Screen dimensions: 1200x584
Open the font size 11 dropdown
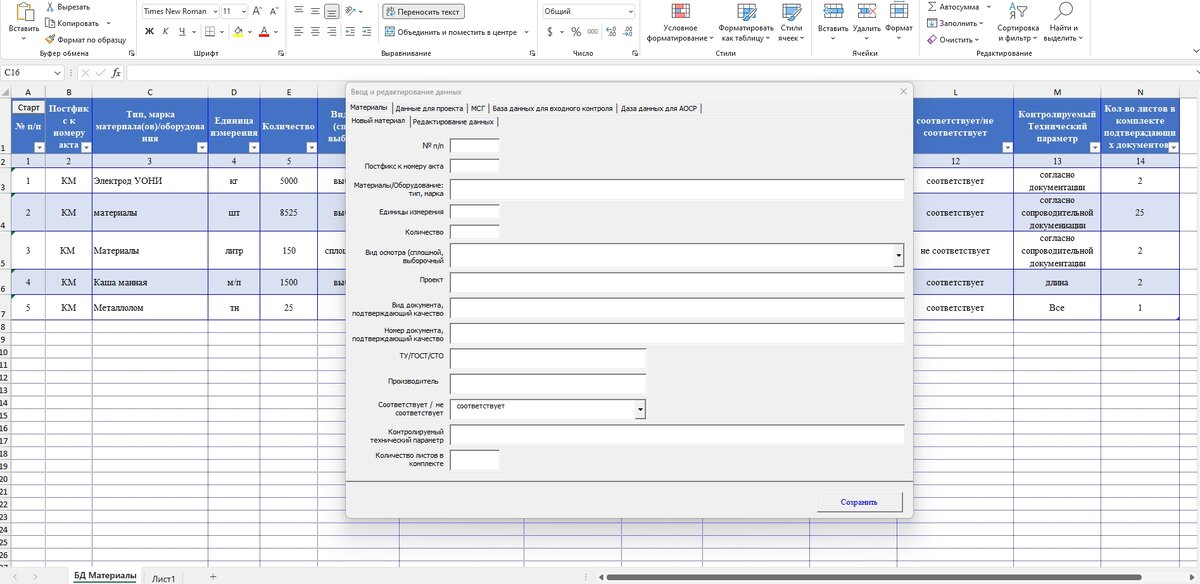click(x=243, y=11)
